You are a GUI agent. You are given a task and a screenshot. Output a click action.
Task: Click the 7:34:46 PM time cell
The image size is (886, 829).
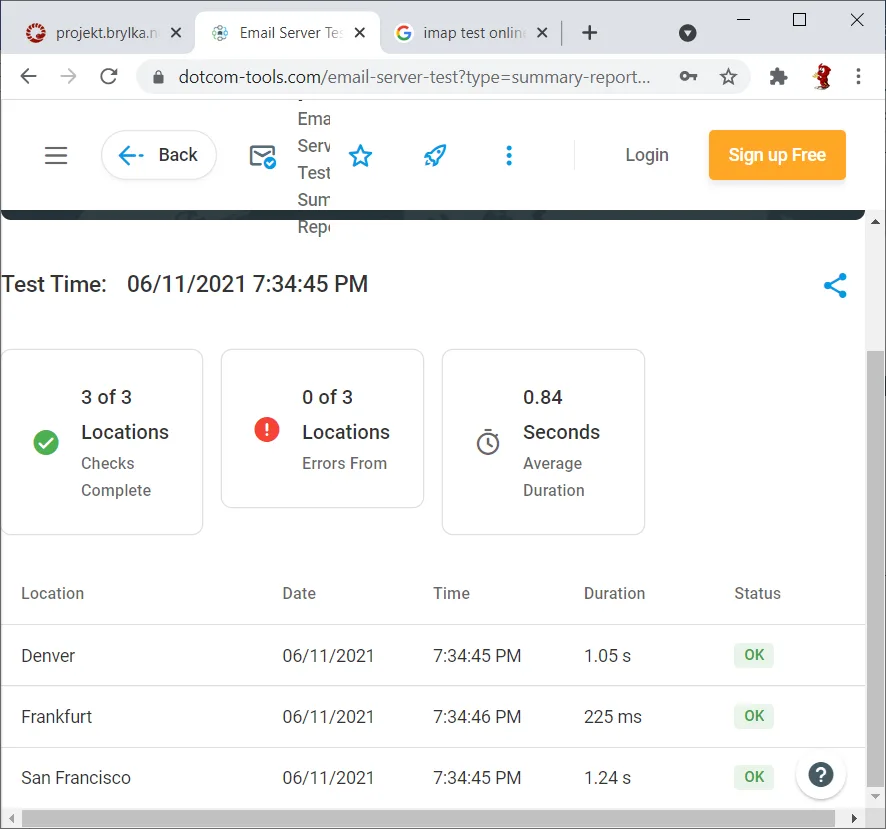point(477,717)
